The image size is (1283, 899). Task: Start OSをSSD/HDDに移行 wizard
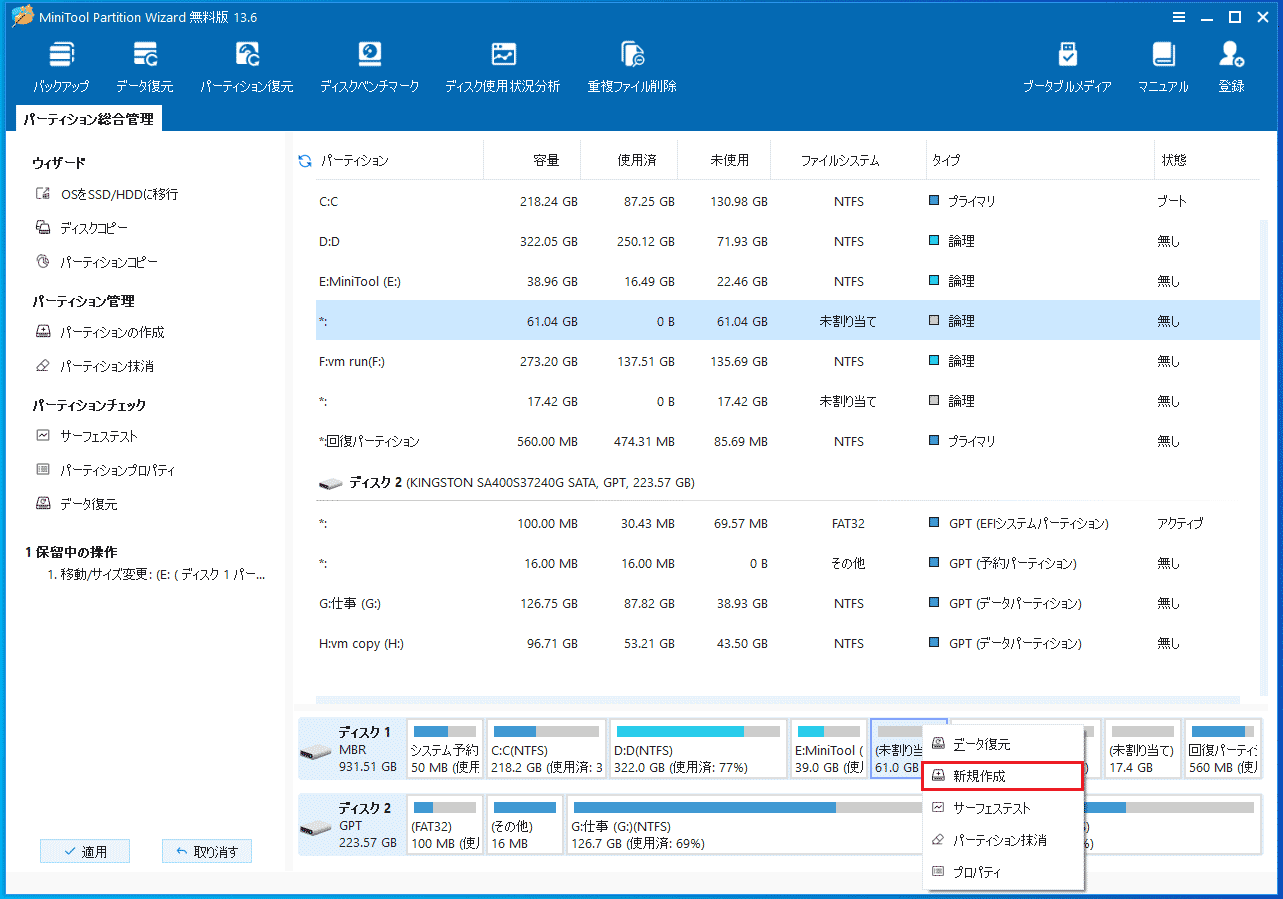(x=107, y=194)
